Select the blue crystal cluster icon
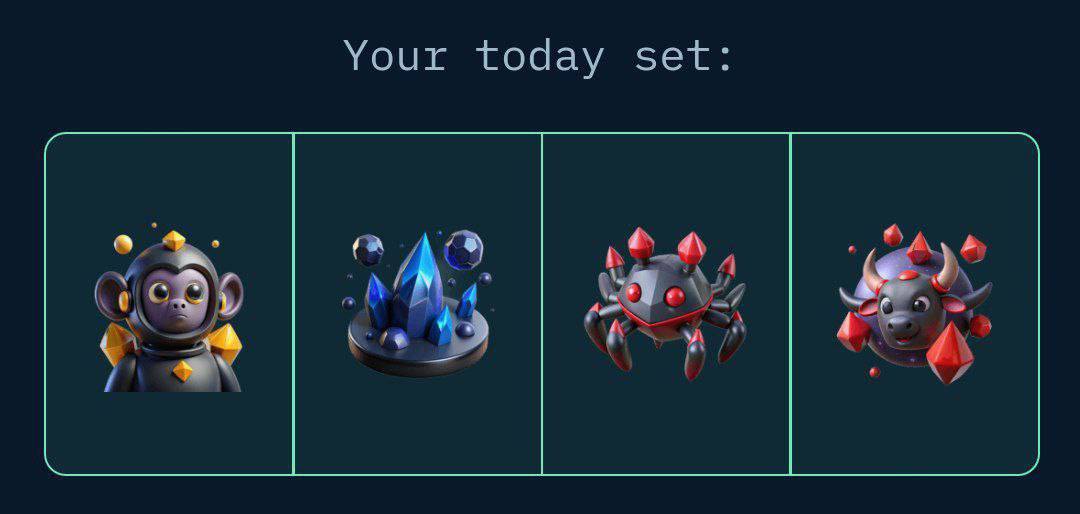 tap(418, 304)
